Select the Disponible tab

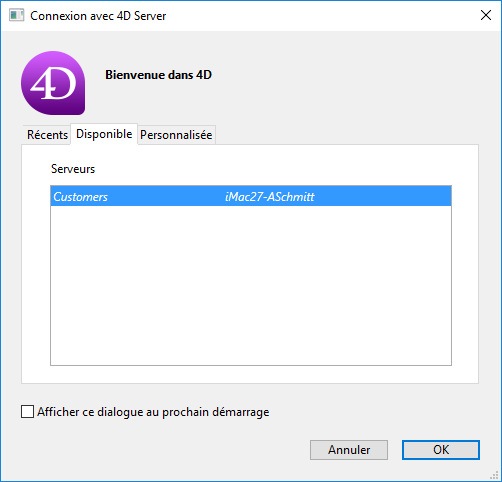click(x=104, y=134)
